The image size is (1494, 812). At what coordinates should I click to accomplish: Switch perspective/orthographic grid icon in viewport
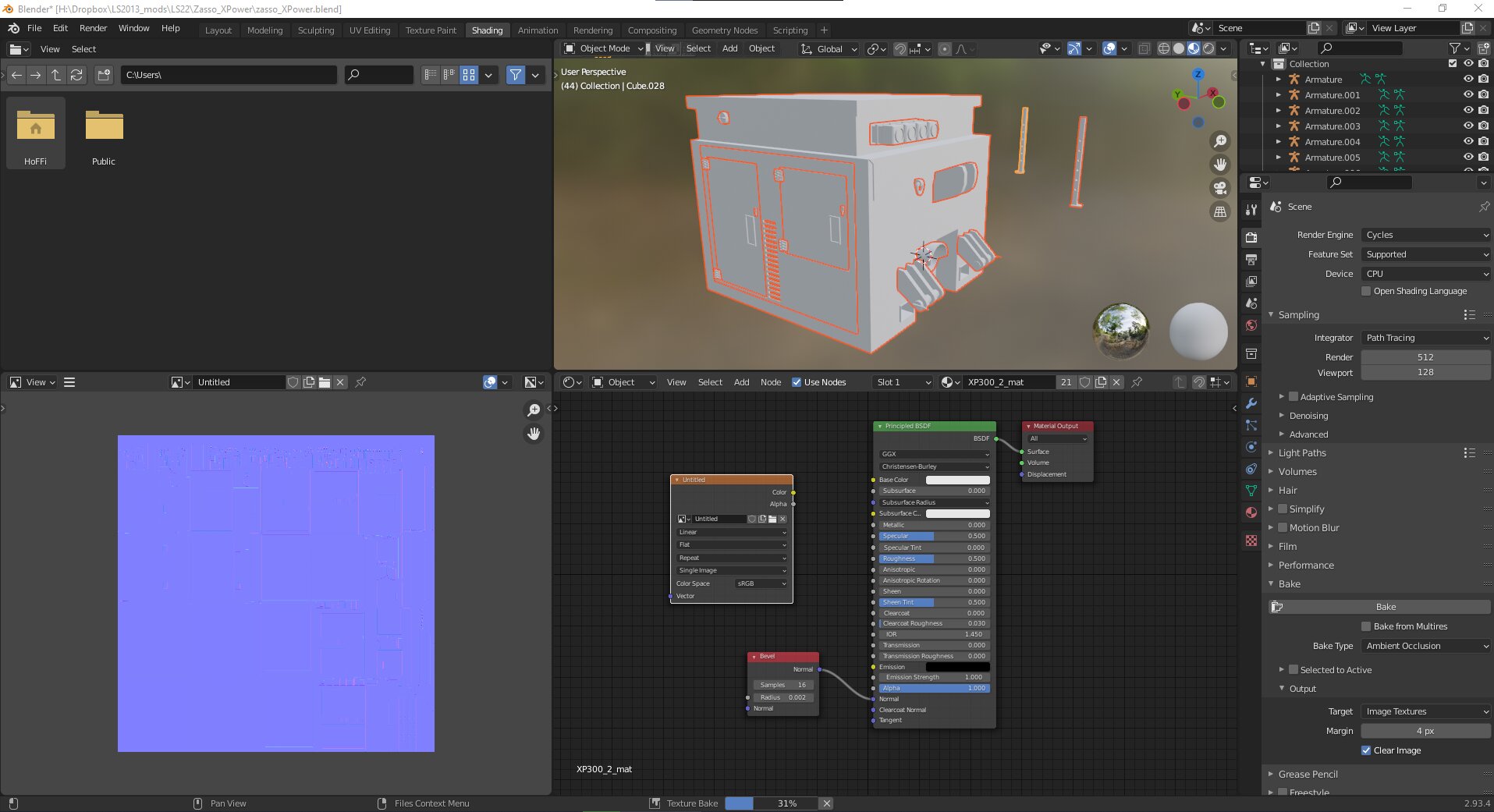pyautogui.click(x=1220, y=211)
